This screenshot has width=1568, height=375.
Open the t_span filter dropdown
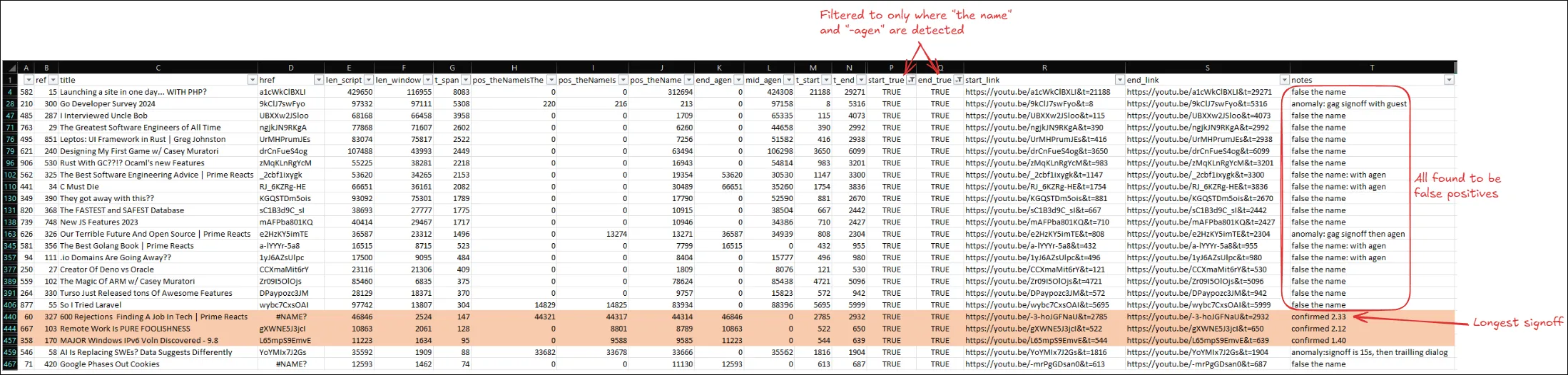(466, 80)
